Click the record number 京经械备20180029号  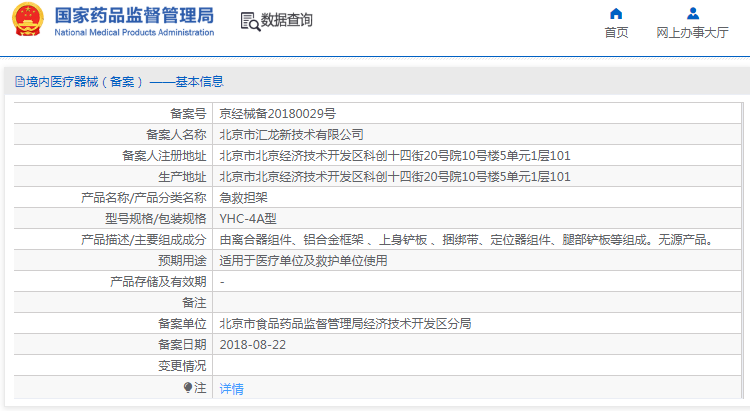click(x=277, y=113)
